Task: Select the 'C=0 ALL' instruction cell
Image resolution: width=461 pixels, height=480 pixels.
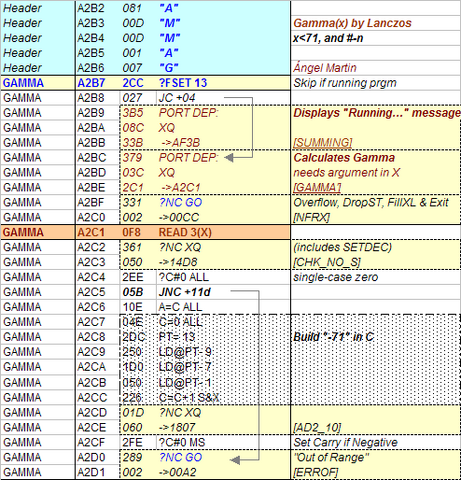Action: 180,322
